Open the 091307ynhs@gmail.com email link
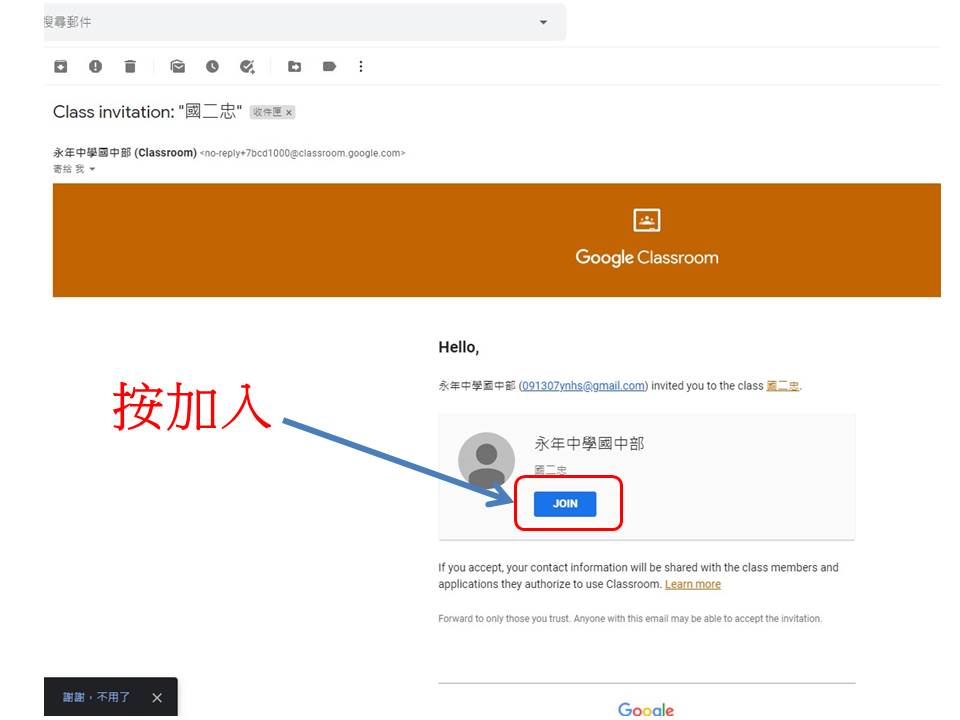The height and width of the screenshot is (720, 960). pos(583,386)
